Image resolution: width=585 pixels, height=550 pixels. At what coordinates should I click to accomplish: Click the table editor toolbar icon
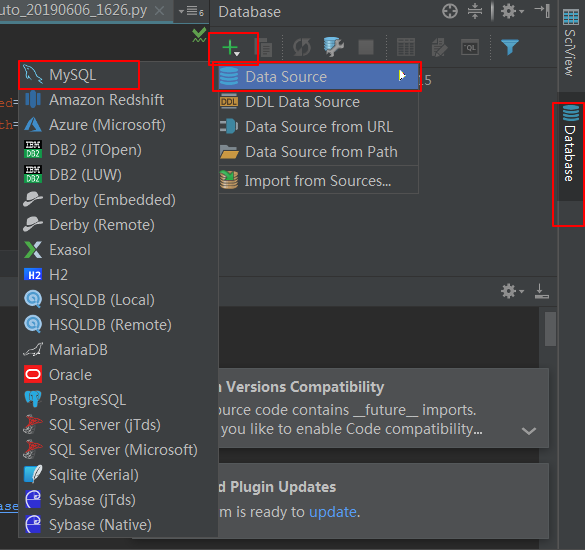(406, 47)
